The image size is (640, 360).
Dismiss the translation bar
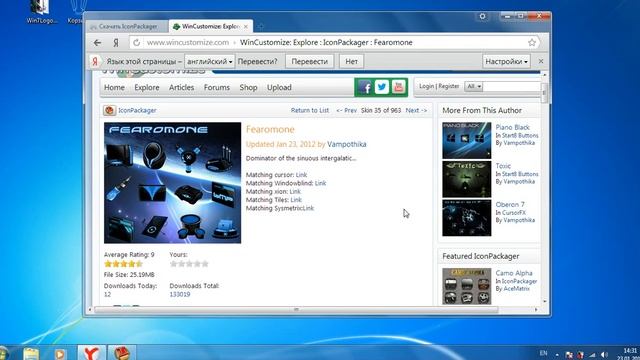(x=541, y=61)
